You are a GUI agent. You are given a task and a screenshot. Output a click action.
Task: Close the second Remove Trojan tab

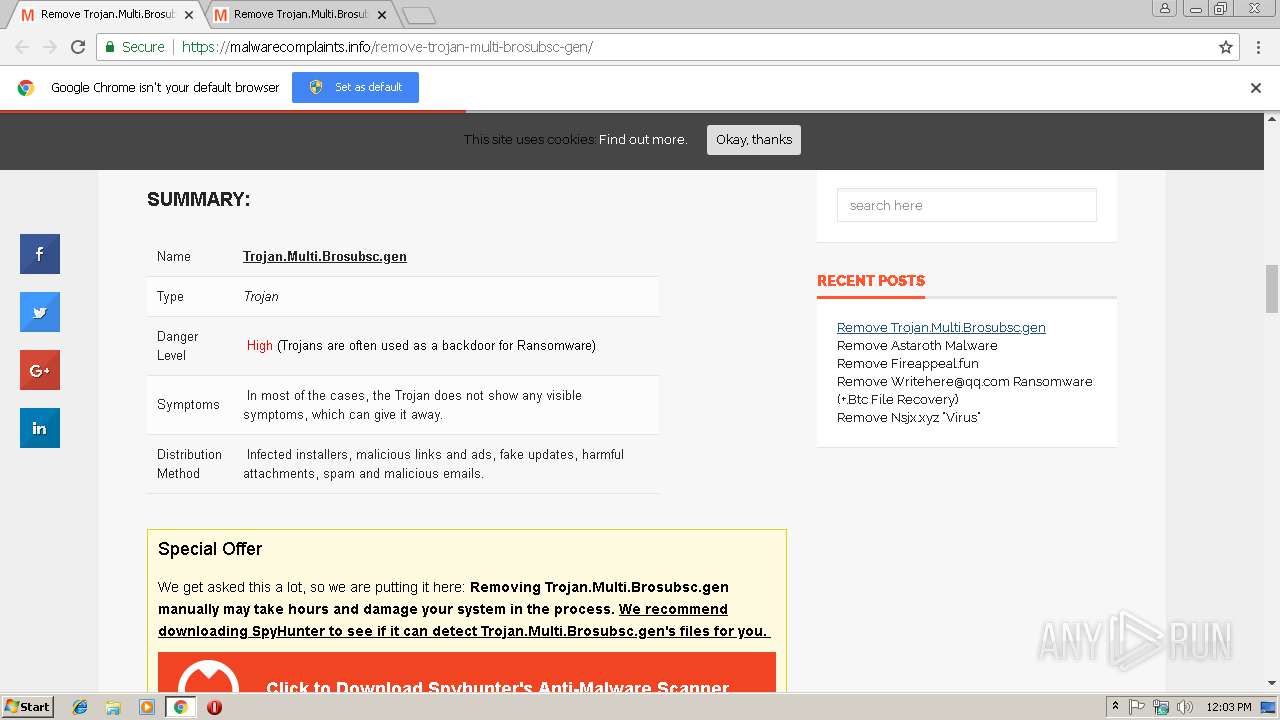[382, 15]
